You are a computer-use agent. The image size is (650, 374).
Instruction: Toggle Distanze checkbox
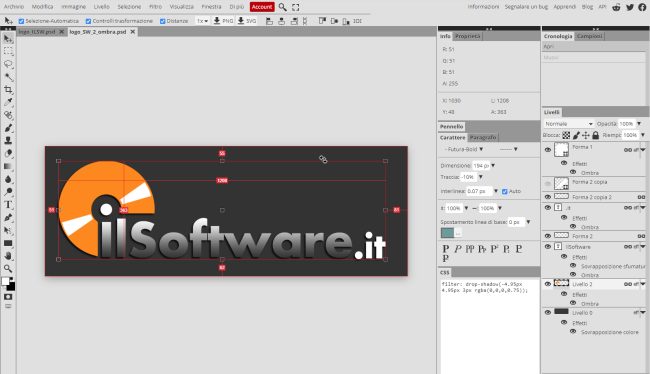(x=162, y=21)
